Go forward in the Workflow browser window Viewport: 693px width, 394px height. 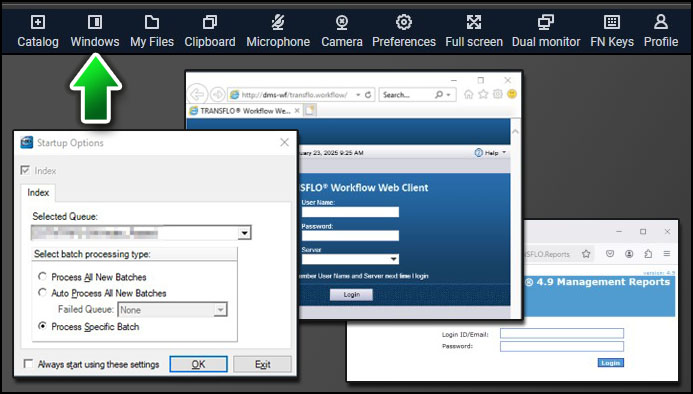217,94
